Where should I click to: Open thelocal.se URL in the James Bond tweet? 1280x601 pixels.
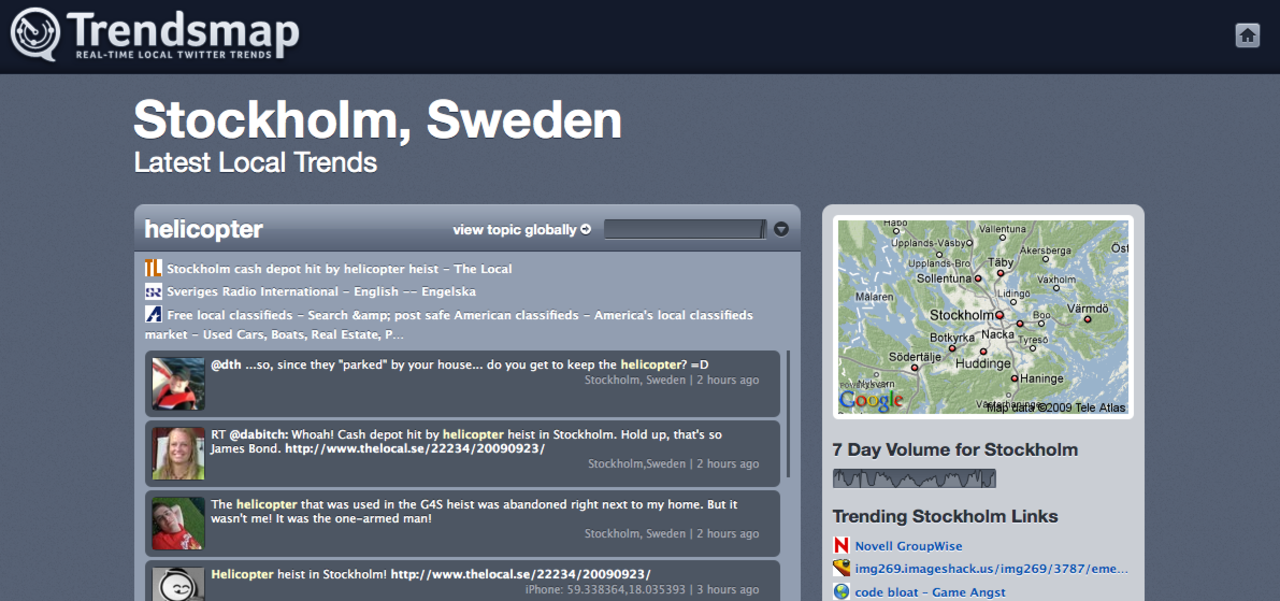click(415, 449)
